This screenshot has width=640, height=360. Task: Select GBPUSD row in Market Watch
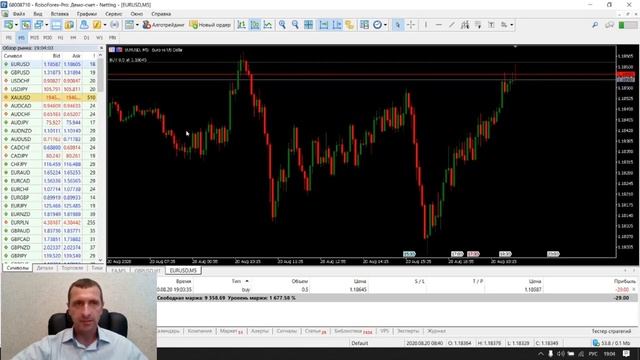[x=49, y=73]
